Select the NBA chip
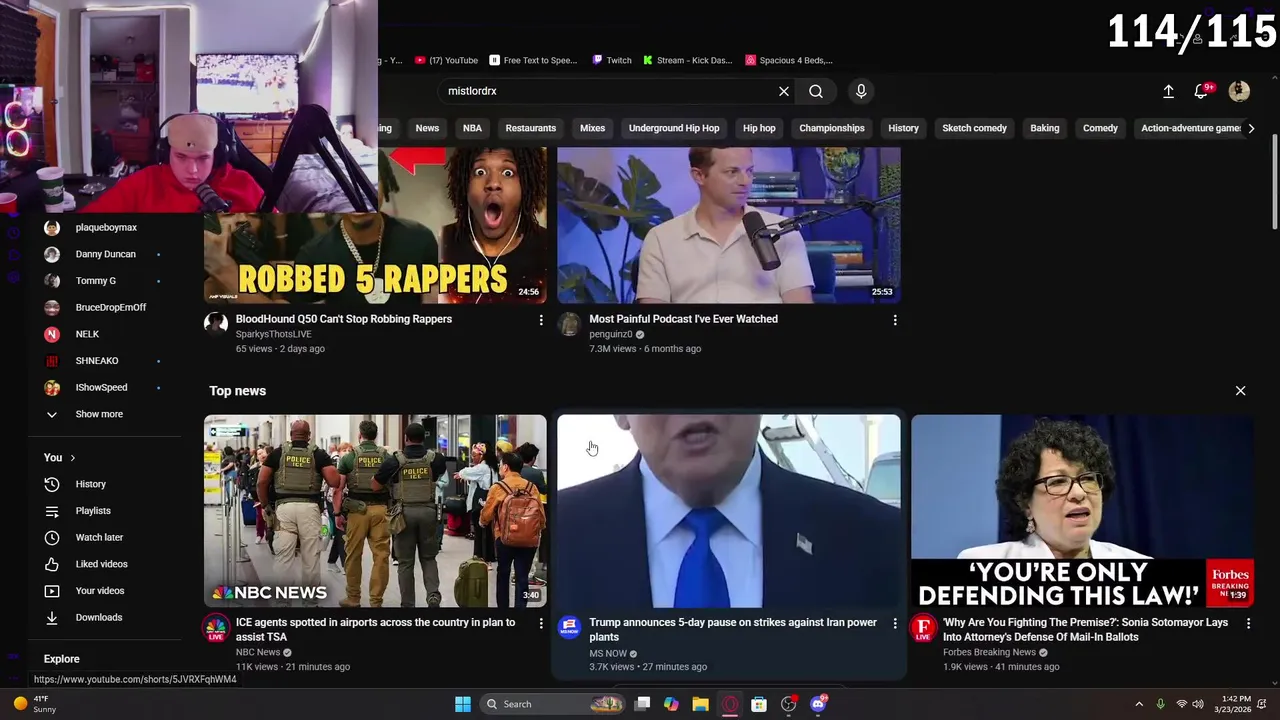The width and height of the screenshot is (1280, 720). point(472,128)
